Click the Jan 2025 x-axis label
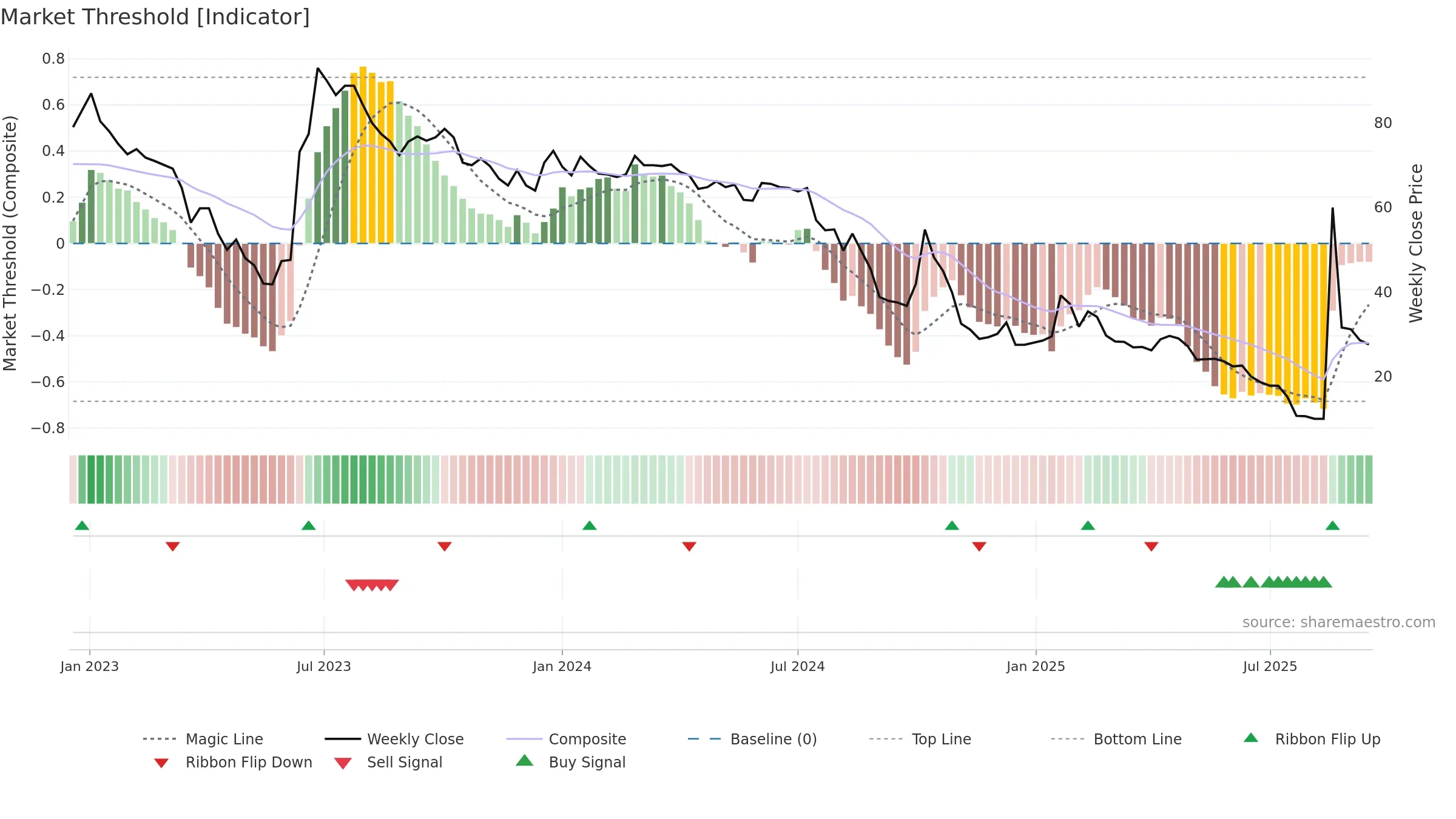1456x819 pixels. [x=1036, y=666]
